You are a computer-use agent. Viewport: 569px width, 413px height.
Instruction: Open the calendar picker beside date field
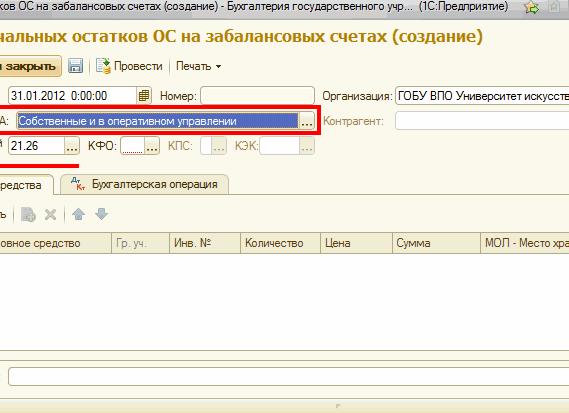click(x=144, y=96)
